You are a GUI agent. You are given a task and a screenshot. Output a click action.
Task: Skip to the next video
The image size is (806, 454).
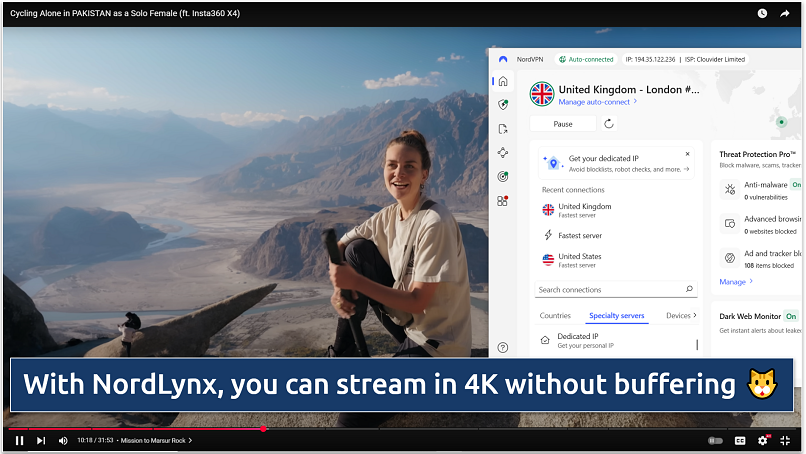(x=41, y=441)
